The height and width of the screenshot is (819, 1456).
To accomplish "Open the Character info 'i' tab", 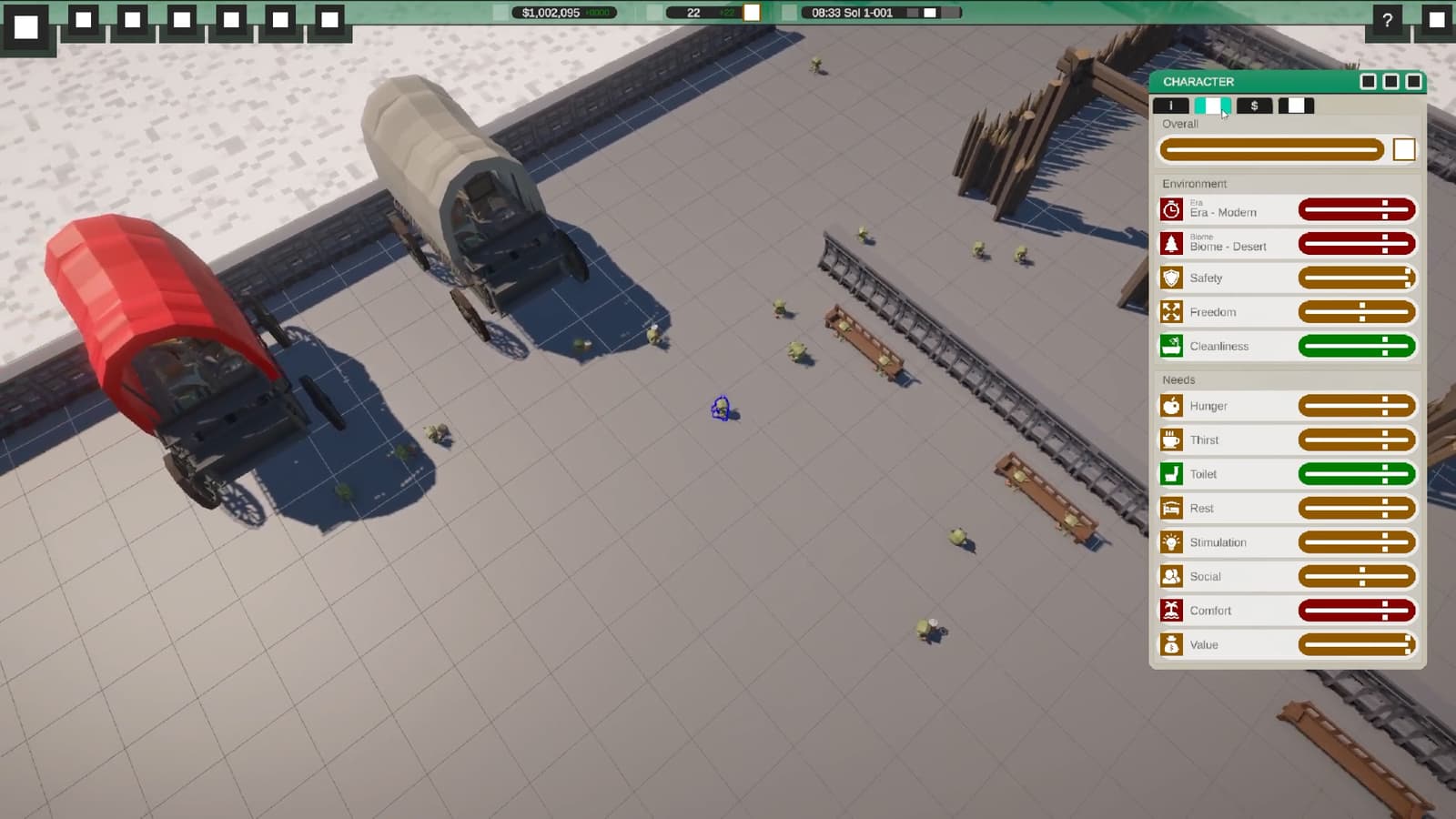I will coord(1170,106).
